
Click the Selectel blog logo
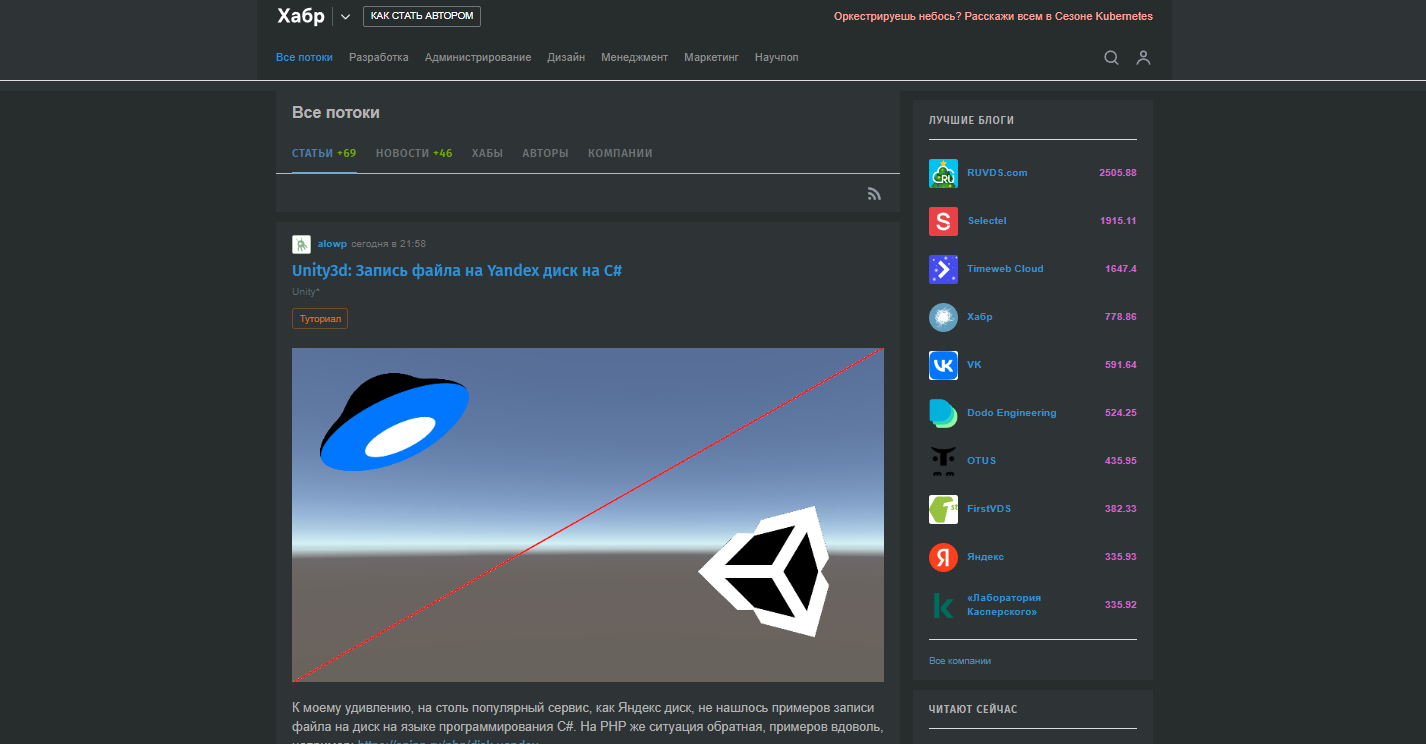(943, 221)
